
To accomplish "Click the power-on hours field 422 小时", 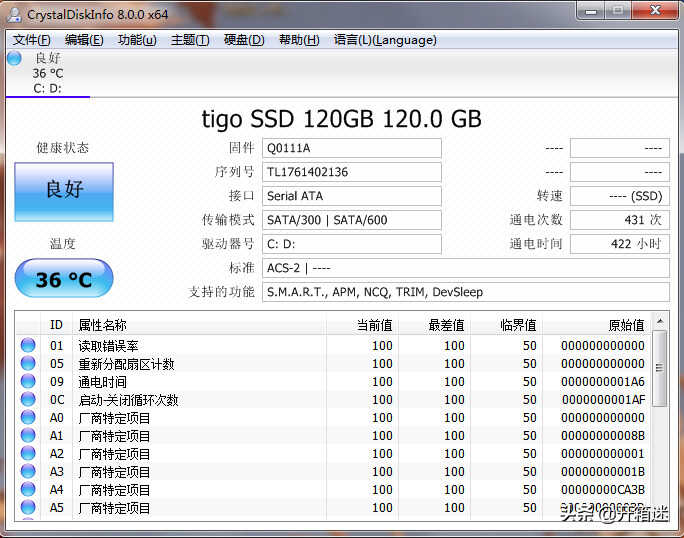I will 619,244.
